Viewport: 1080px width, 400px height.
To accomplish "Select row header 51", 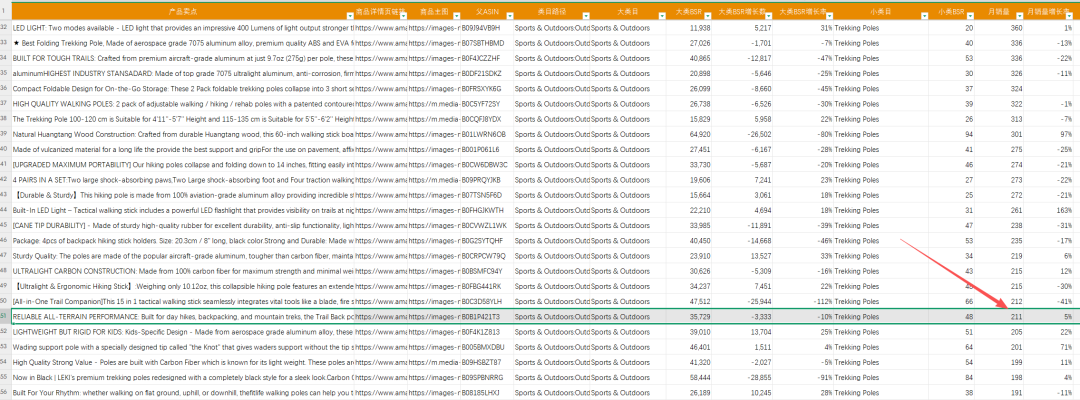I will [x=5, y=316].
